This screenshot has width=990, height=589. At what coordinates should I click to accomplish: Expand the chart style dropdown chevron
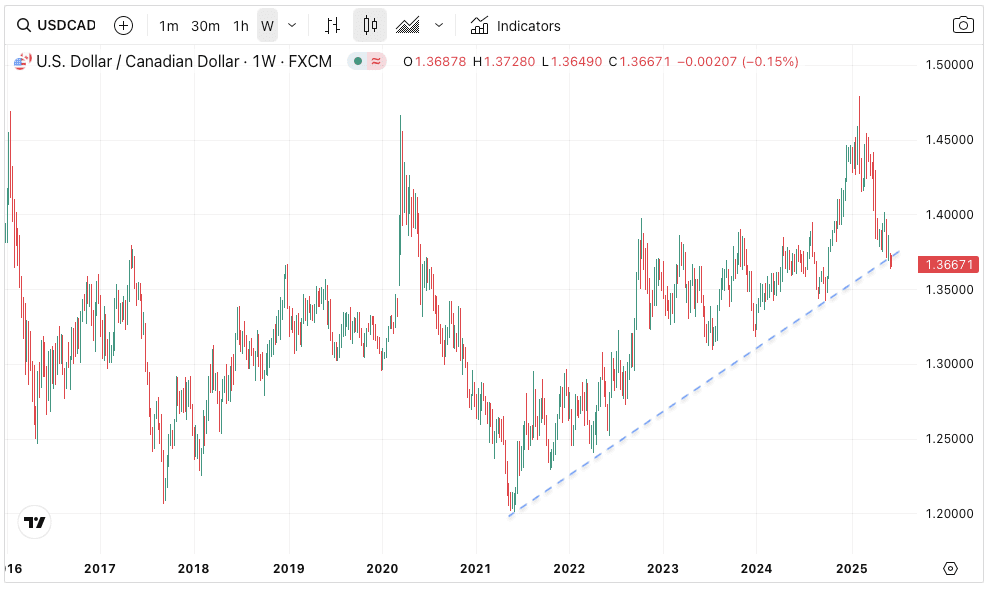click(438, 26)
